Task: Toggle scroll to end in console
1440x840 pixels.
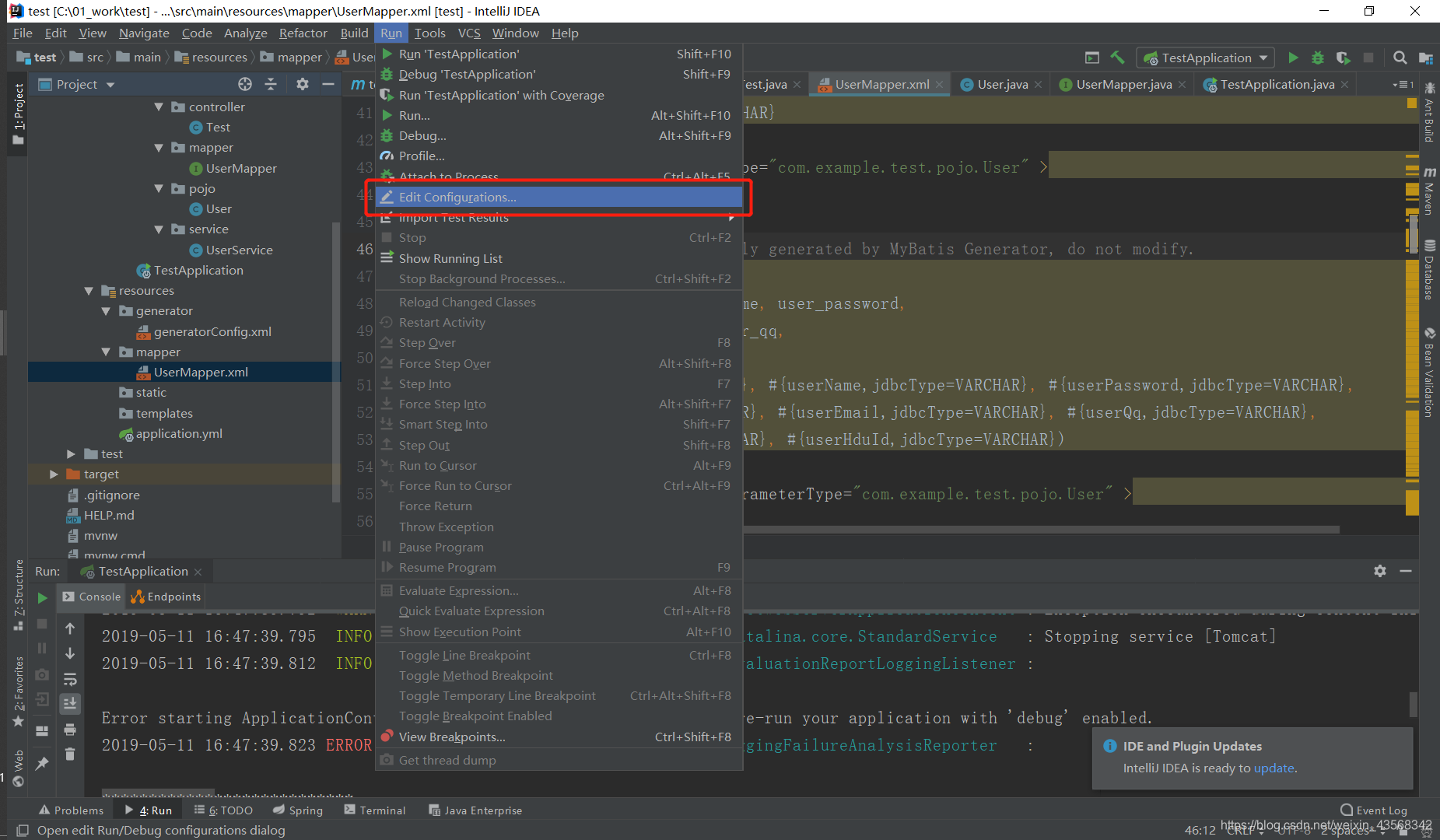Action: 70,704
